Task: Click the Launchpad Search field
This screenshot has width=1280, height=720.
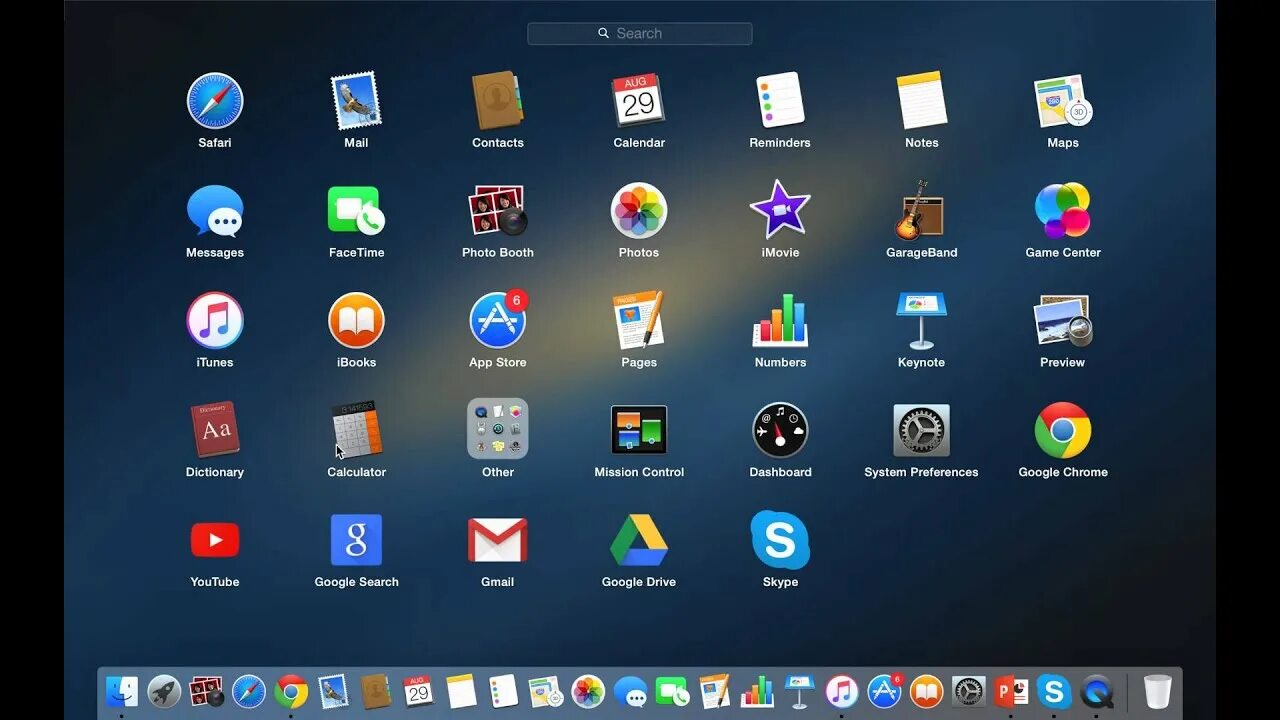Action: click(640, 33)
